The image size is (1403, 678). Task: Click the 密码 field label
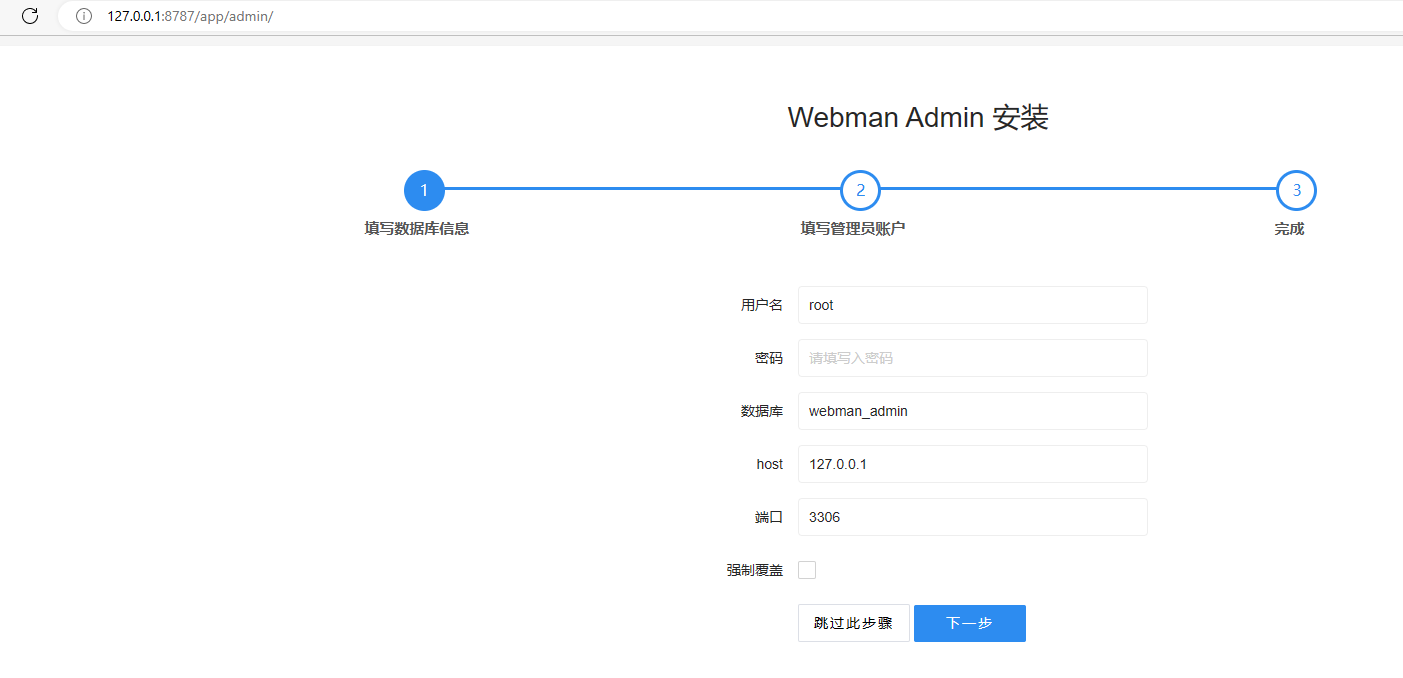(x=769, y=358)
